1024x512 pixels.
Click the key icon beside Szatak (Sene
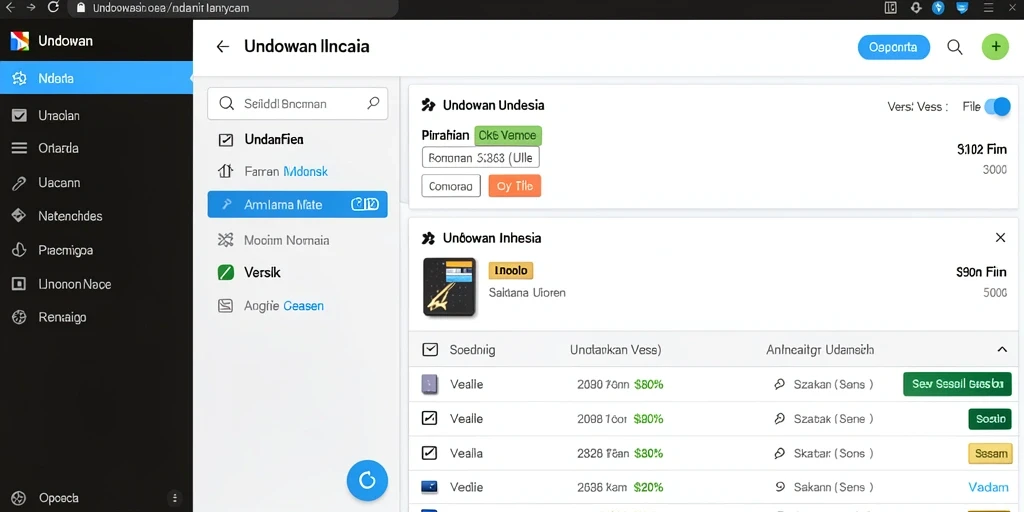point(779,419)
